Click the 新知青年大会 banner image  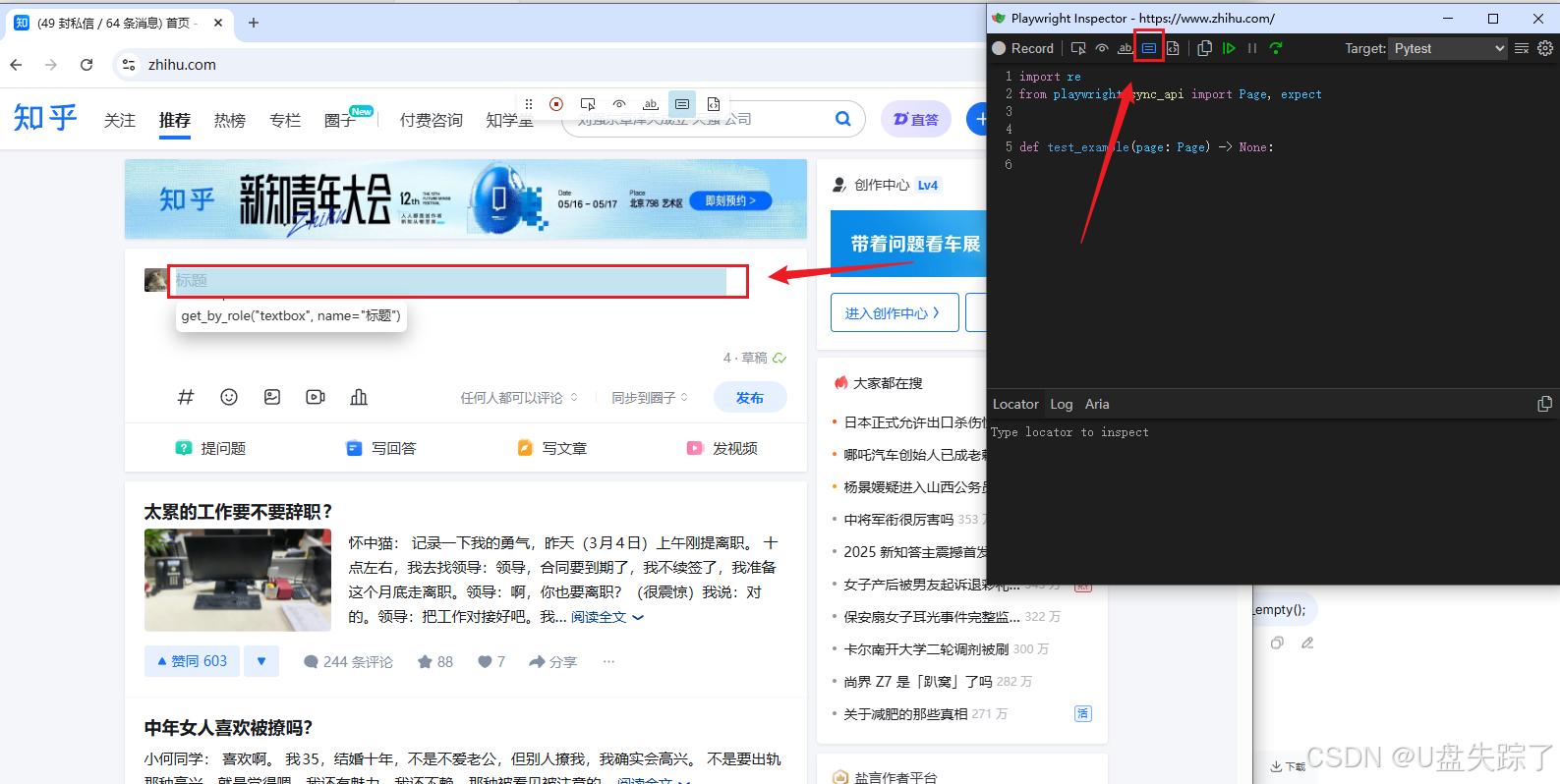tap(466, 199)
